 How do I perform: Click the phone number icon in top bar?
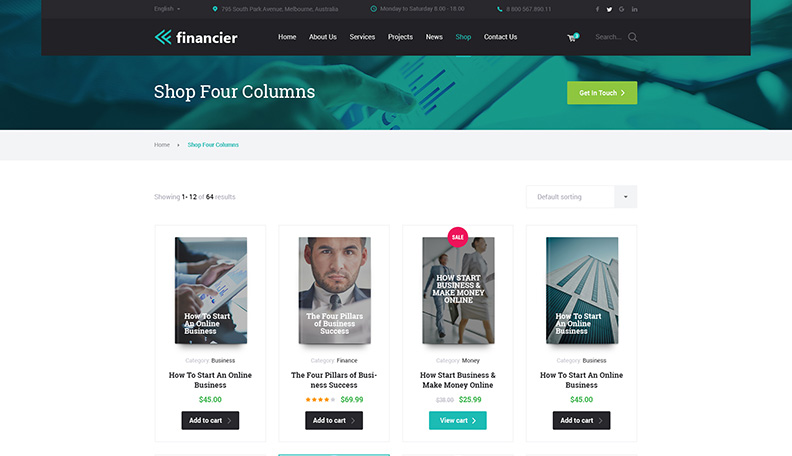[x=500, y=9]
